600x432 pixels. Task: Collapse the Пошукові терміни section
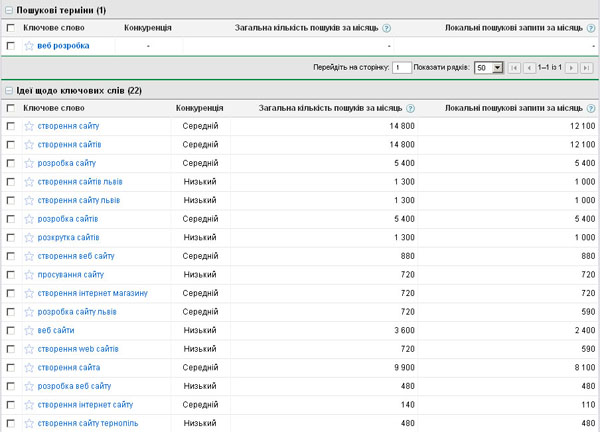(x=8, y=11)
